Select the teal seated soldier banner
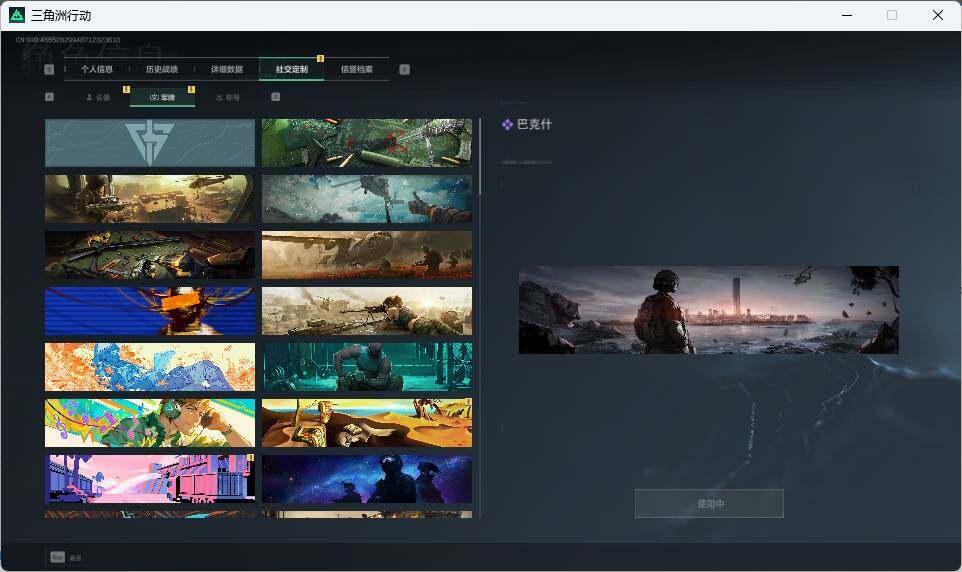 click(x=367, y=367)
